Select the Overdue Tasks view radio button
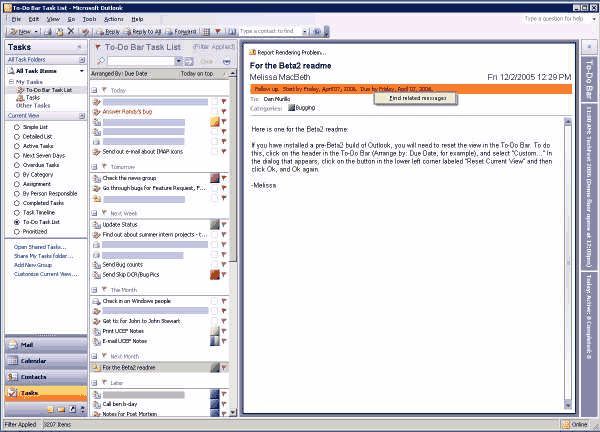This screenshot has width=600, height=432. pyautogui.click(x=16, y=165)
